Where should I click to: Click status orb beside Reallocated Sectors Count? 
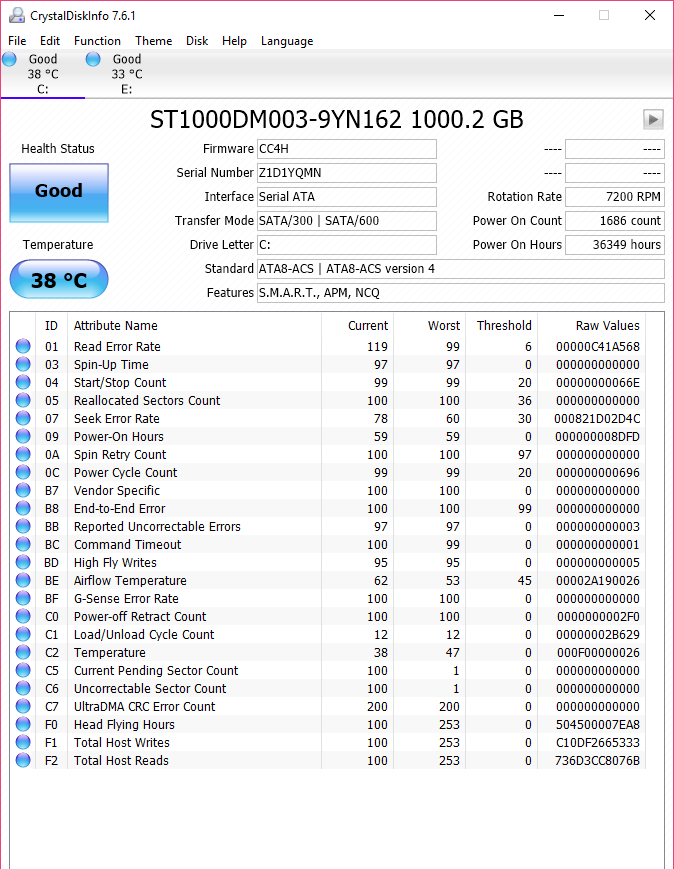pos(23,401)
